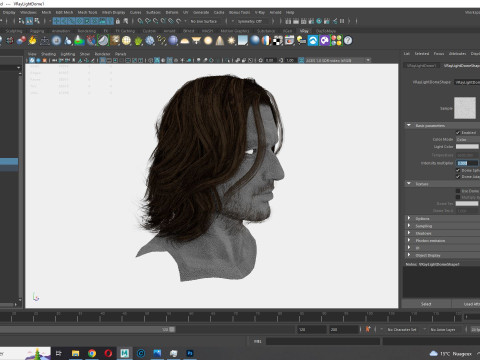Click the render frame window shelf icon

click(289, 41)
